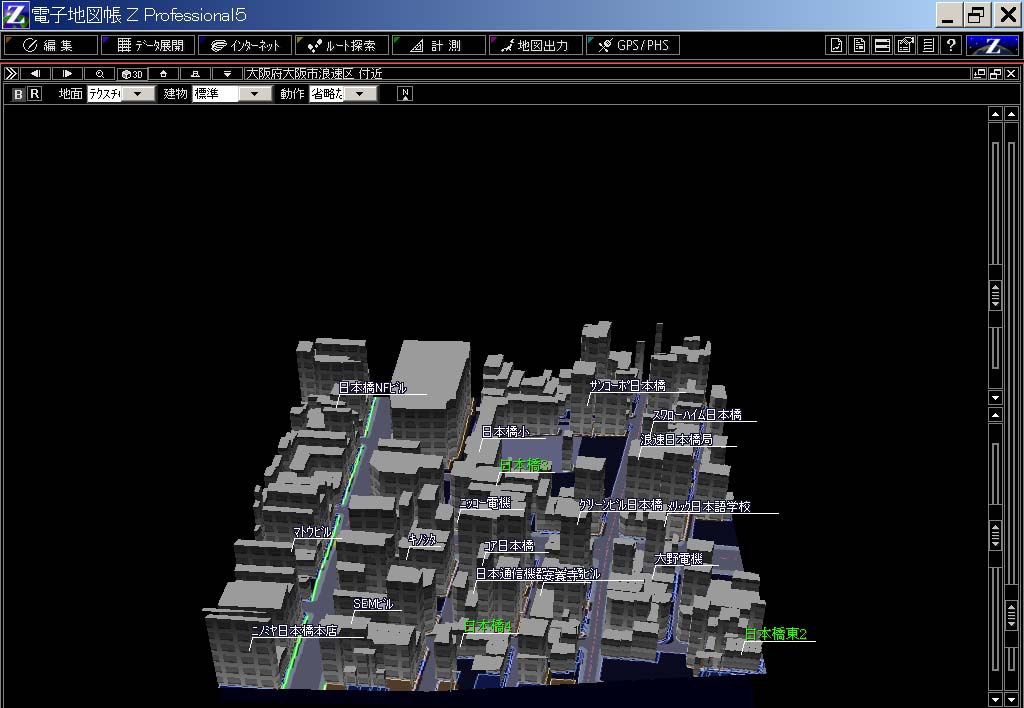Click the Z application icon in title bar
Viewport: 1024px width, 708px height.
[15, 15]
